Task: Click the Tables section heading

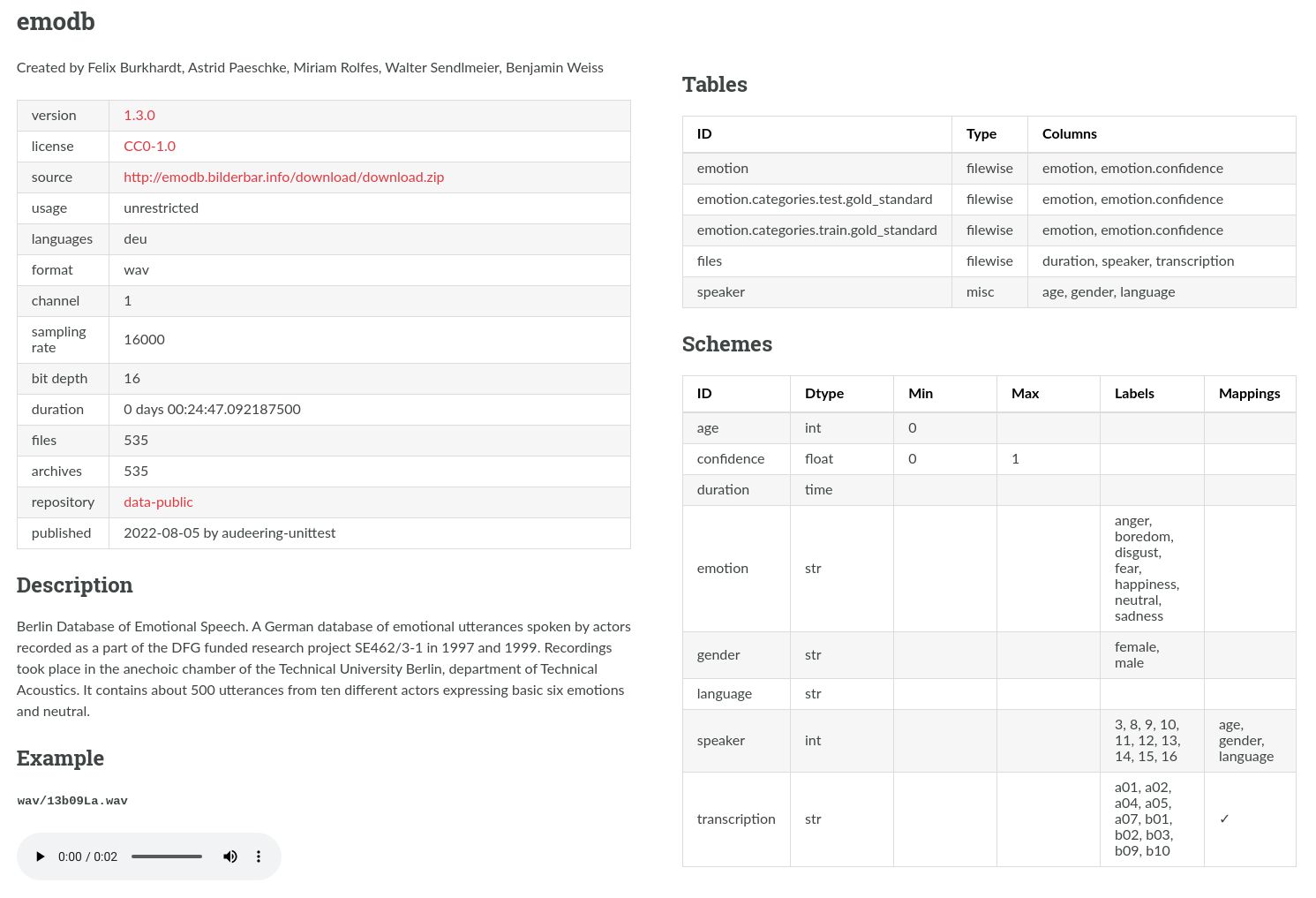Action: pyautogui.click(x=714, y=85)
